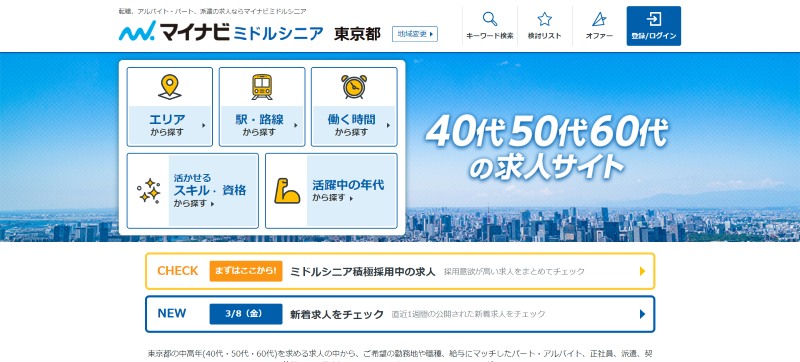Select 活躍中の年代から探す label
Image resolution: width=800 pixels, height=362 pixels.
(348, 190)
